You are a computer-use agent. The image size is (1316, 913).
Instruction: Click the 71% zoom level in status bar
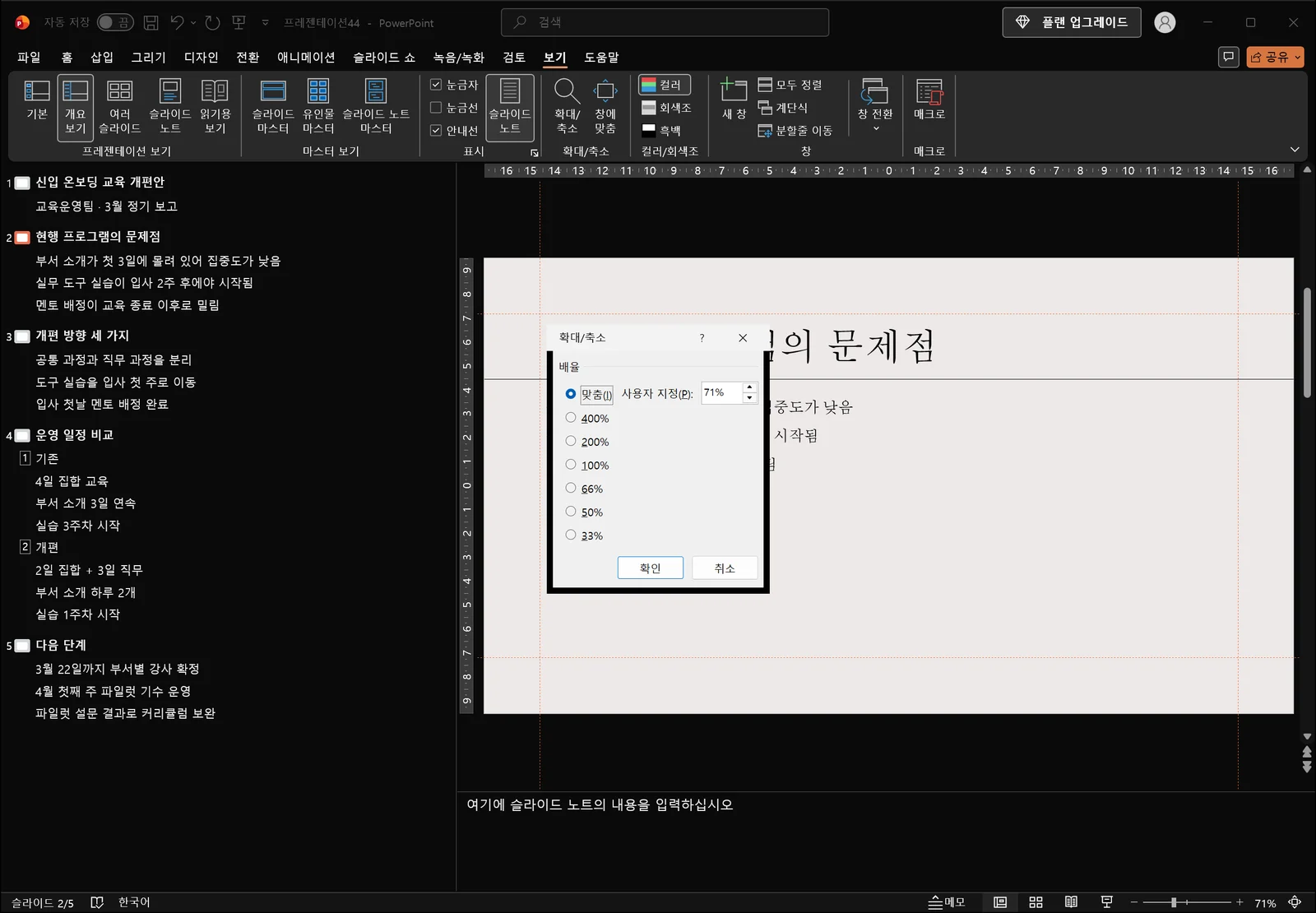pyautogui.click(x=1265, y=903)
